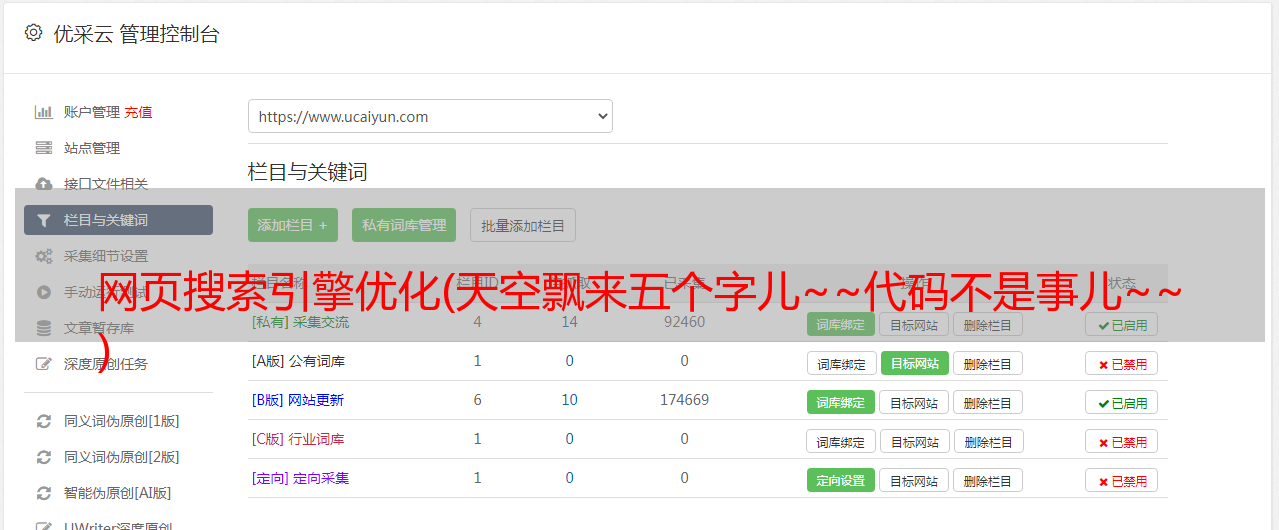The width and height of the screenshot is (1279, 530).
Task: Click the refresh icon beside 智能伪原创[AI版]
Action: [x=44, y=493]
